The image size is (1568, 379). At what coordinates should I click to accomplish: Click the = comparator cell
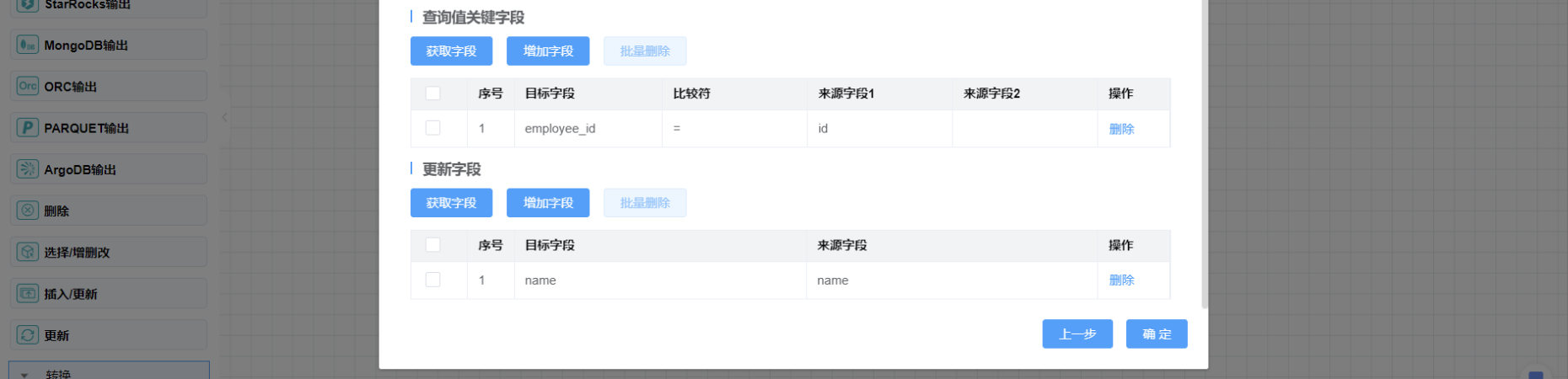734,129
